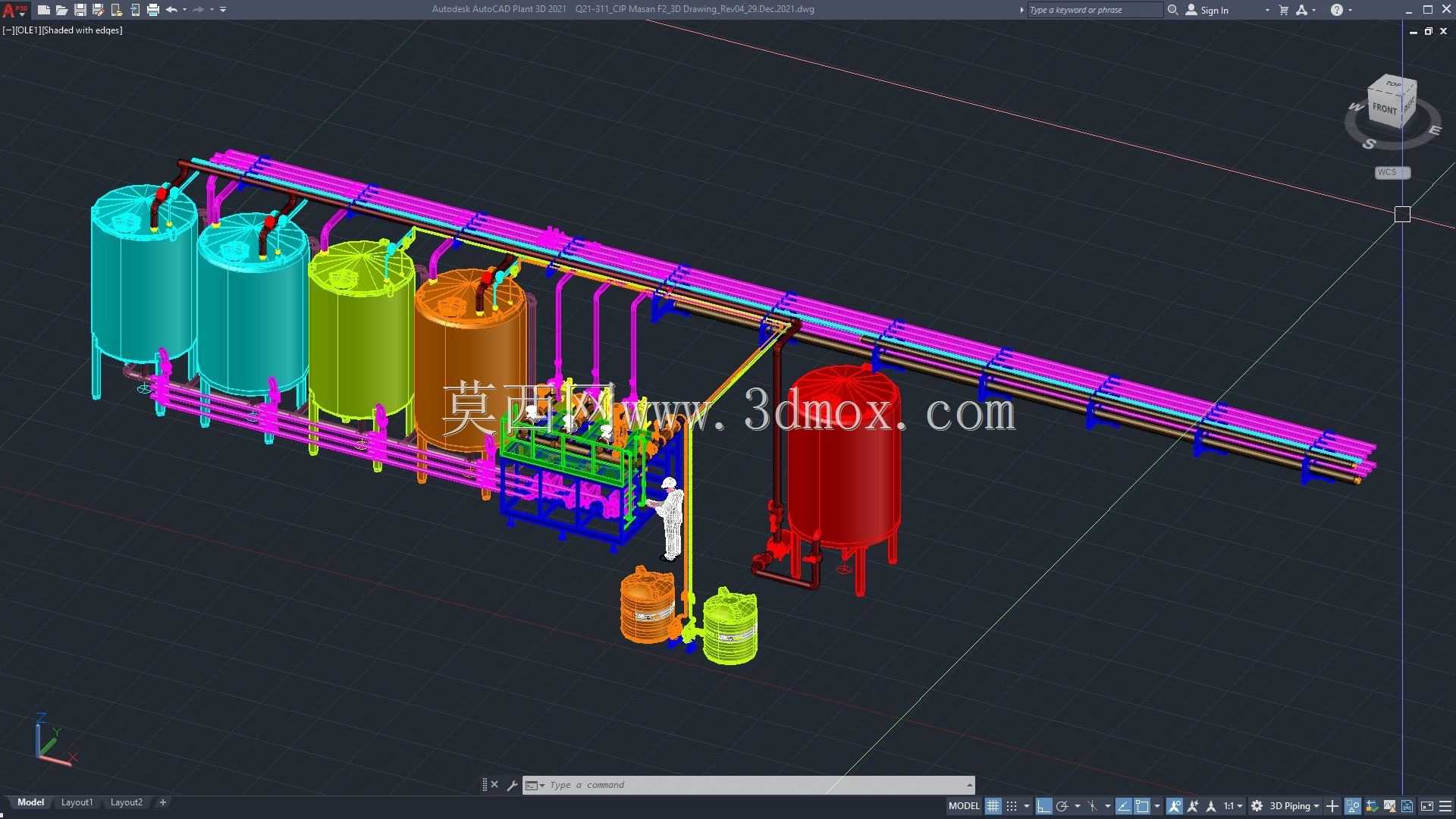Expand the command line history arrow

(x=969, y=786)
